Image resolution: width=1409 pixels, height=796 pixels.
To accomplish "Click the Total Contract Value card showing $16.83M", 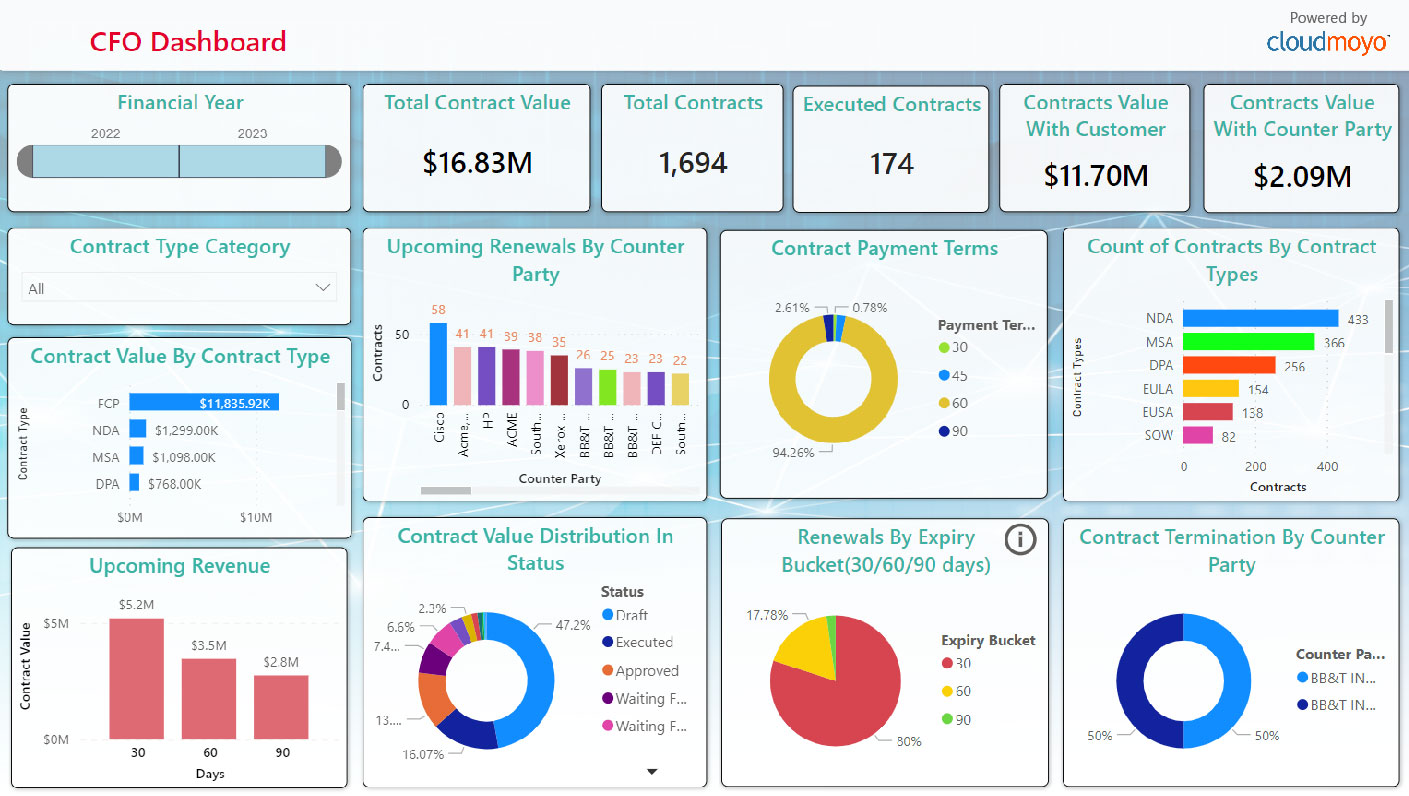I will click(x=476, y=149).
